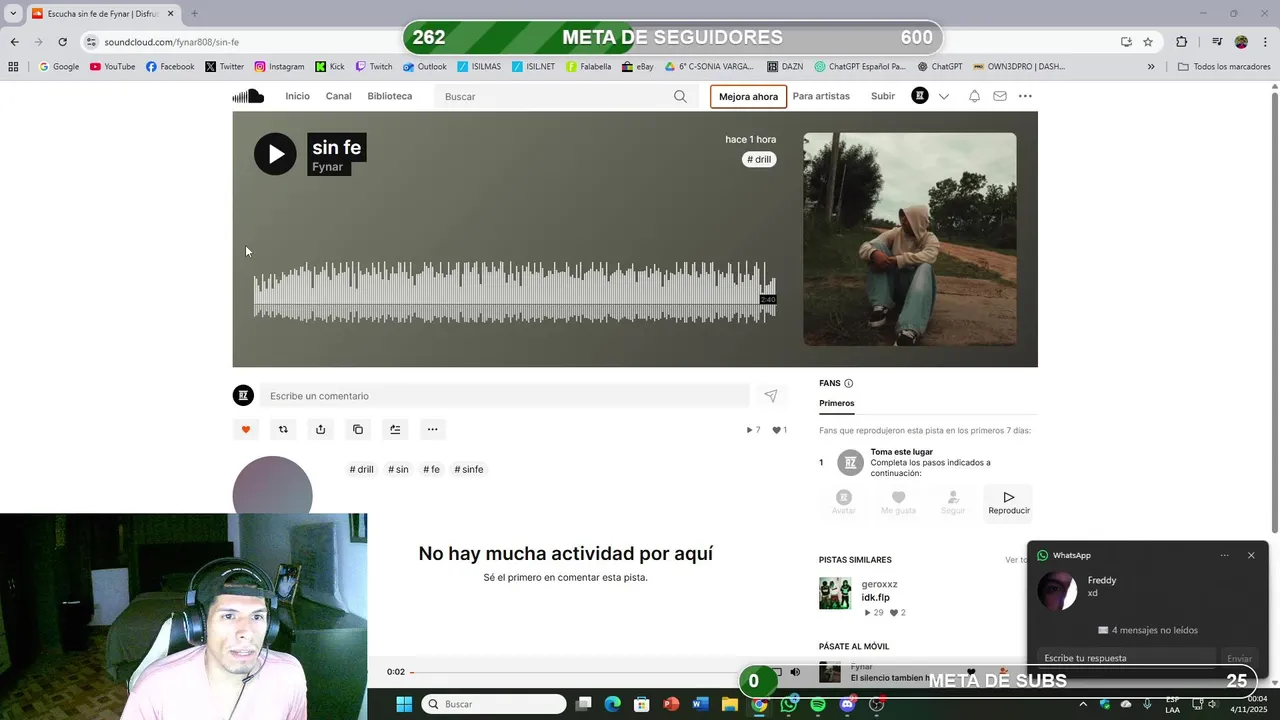Image resolution: width=1280 pixels, height=720 pixels.
Task: Play the track sin fe
Action: coord(275,154)
